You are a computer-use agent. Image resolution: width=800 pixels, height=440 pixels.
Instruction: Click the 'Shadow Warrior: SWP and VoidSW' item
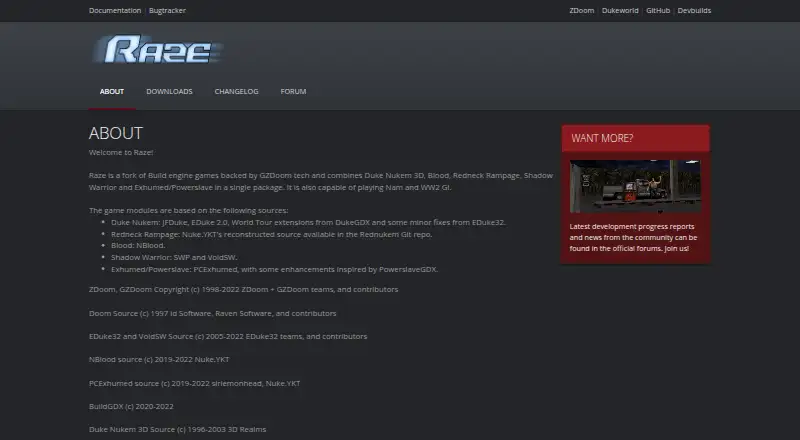174,257
